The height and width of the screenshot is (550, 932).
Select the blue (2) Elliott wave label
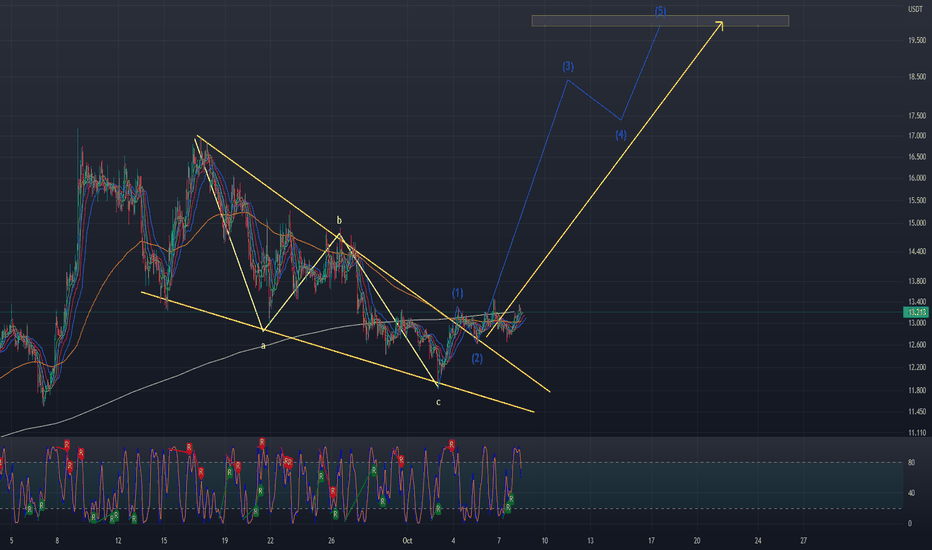coord(477,359)
